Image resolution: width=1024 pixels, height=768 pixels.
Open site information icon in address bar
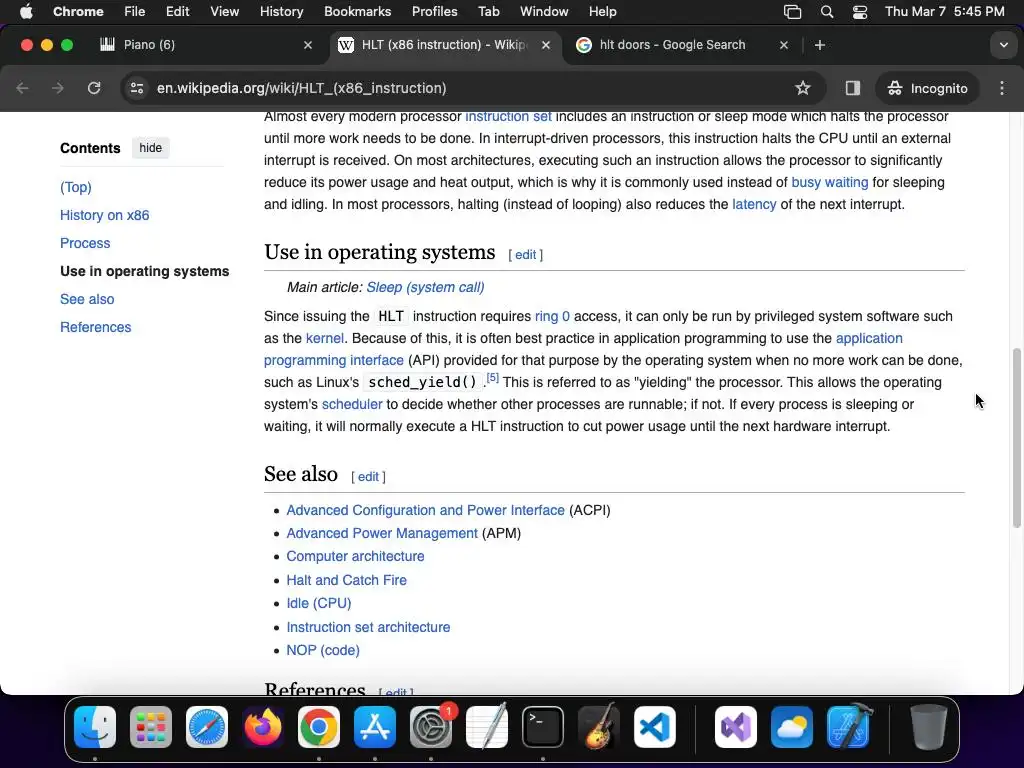(x=136, y=88)
